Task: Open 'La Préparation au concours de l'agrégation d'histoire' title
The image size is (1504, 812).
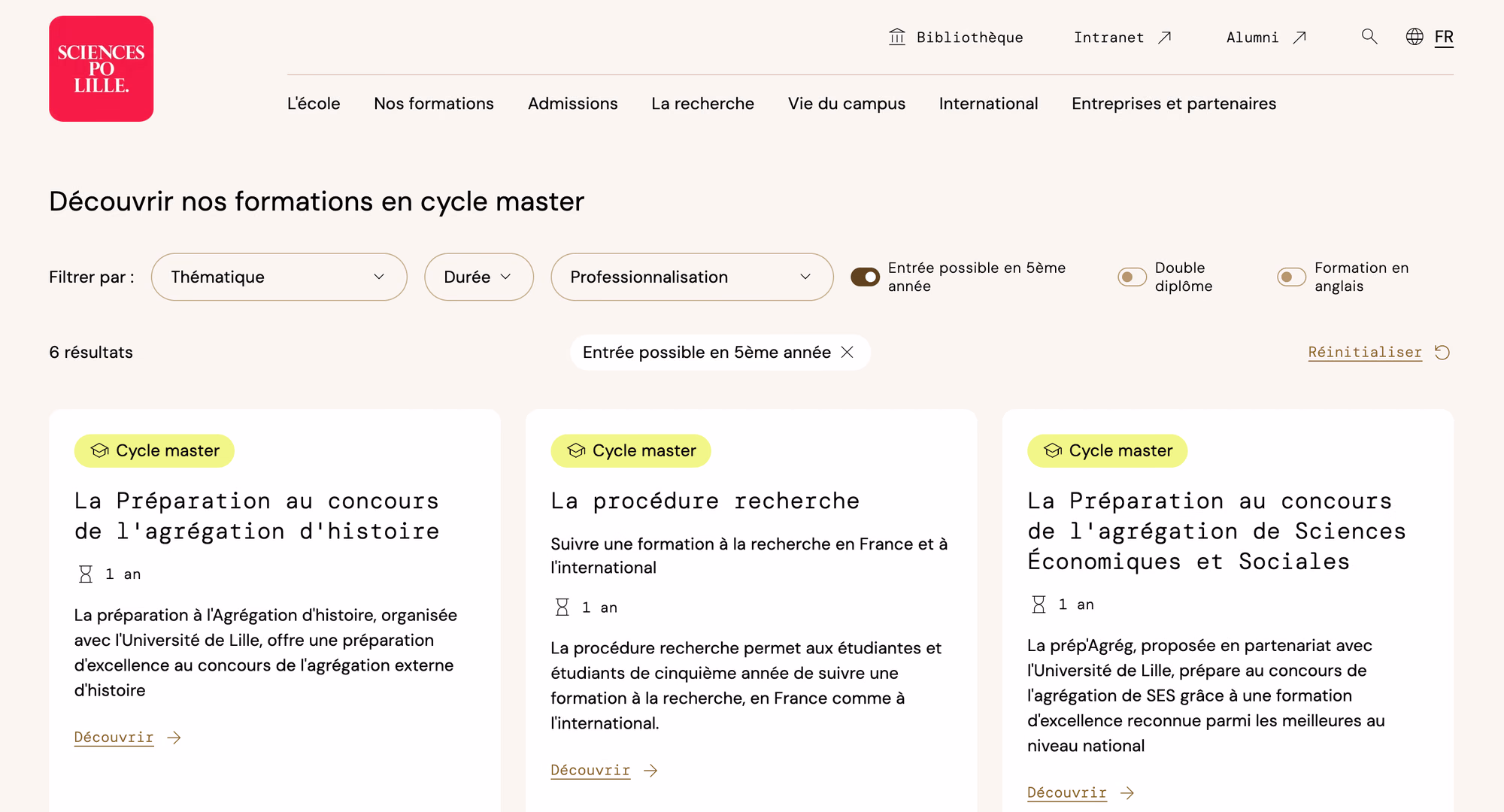Action: tap(257, 516)
